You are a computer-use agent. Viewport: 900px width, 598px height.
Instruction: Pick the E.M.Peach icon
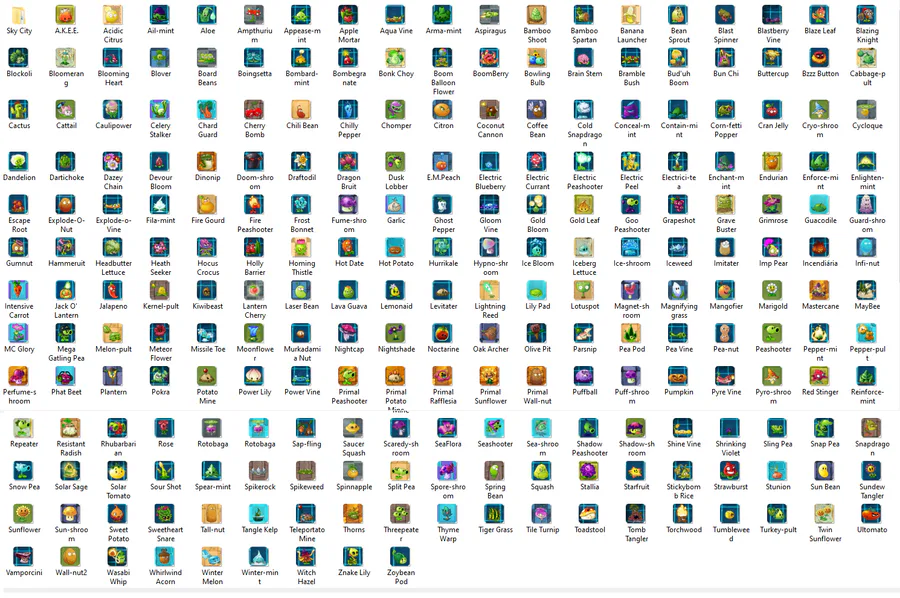443,162
